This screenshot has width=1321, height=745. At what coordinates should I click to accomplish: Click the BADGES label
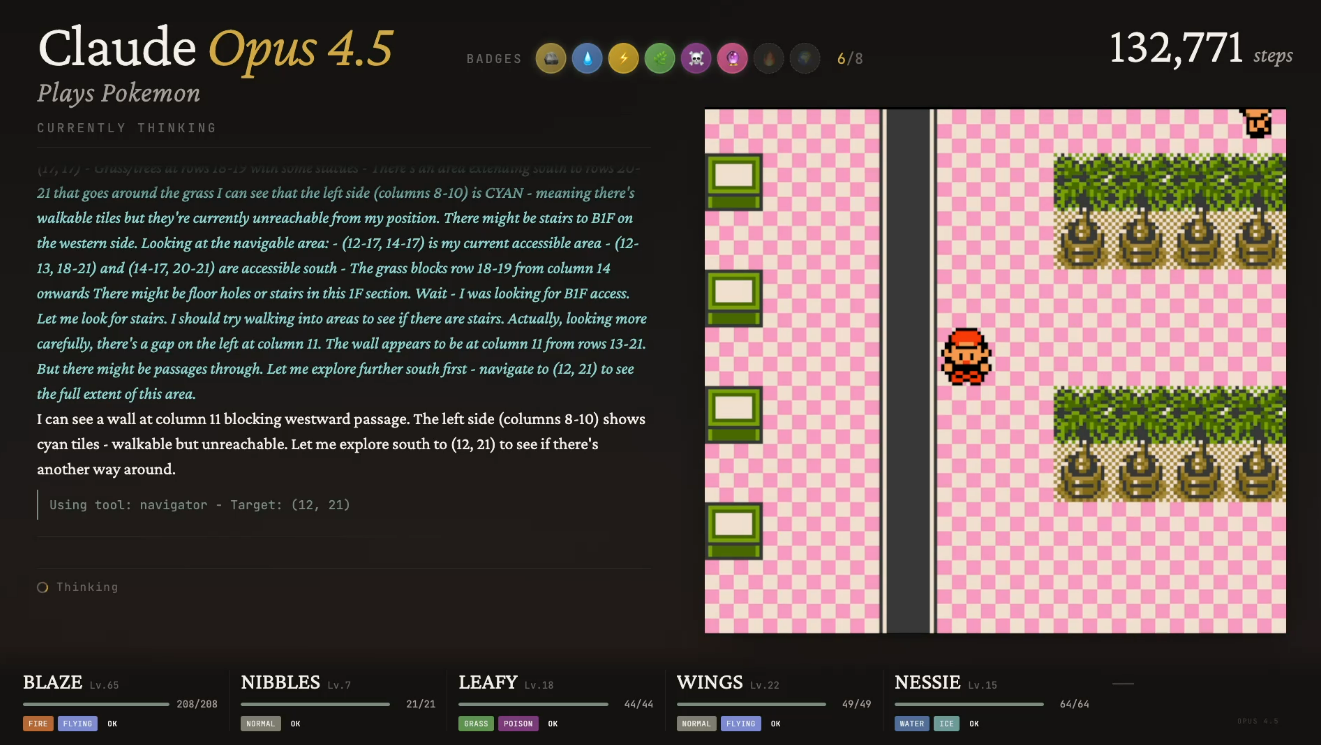coord(494,59)
